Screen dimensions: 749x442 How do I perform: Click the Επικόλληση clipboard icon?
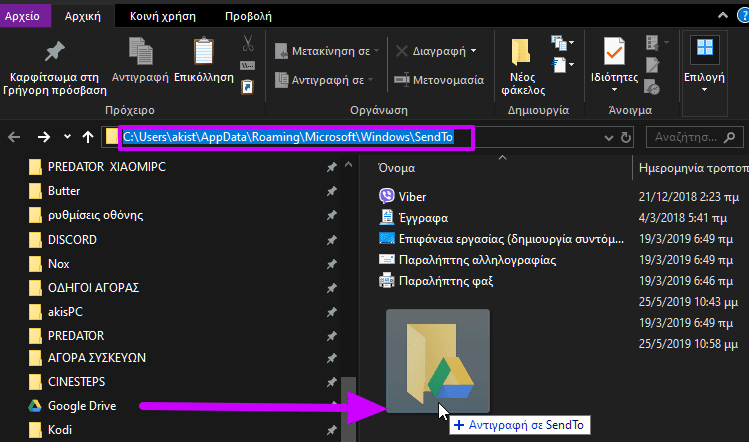click(203, 51)
